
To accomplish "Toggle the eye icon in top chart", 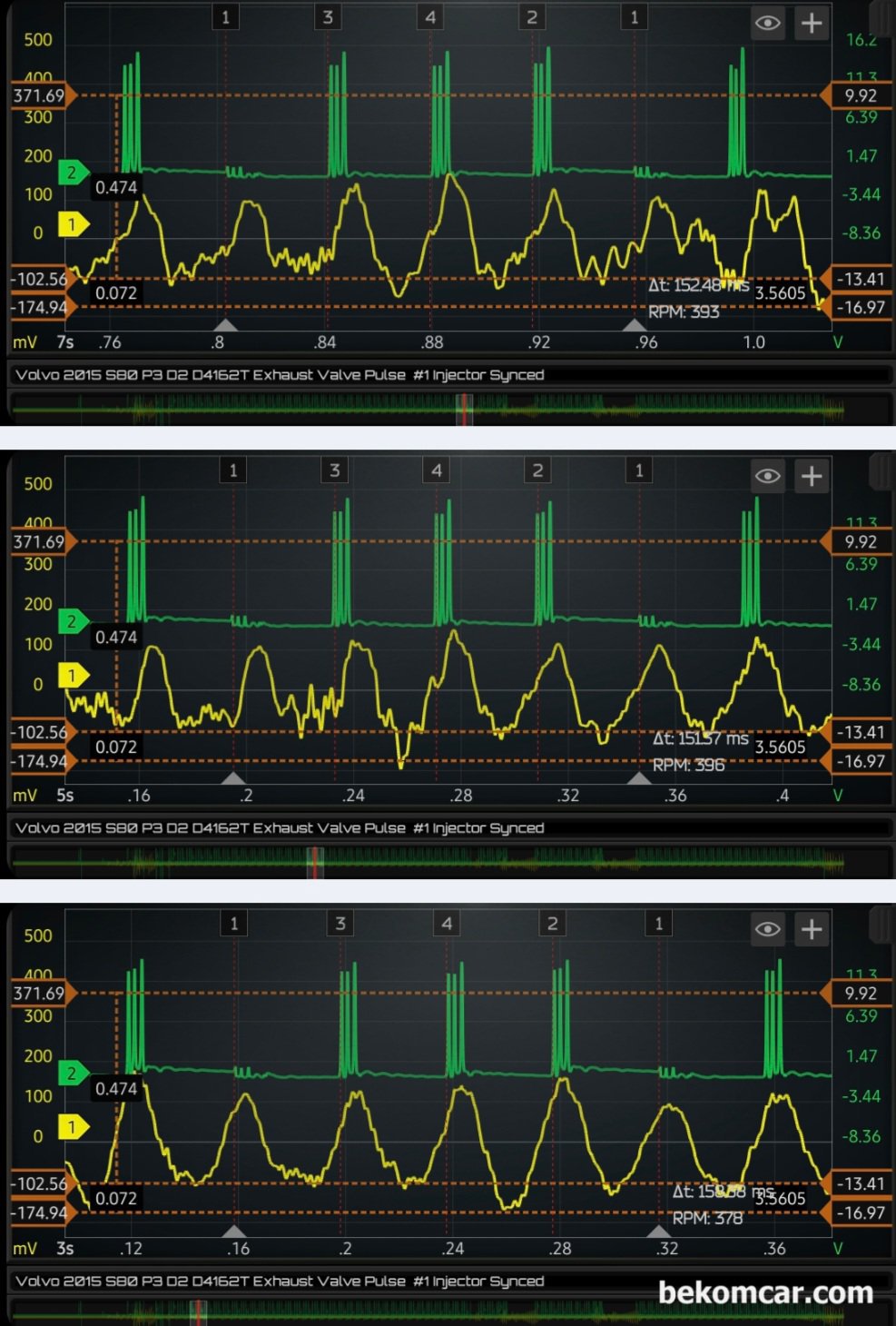I will 768,23.
